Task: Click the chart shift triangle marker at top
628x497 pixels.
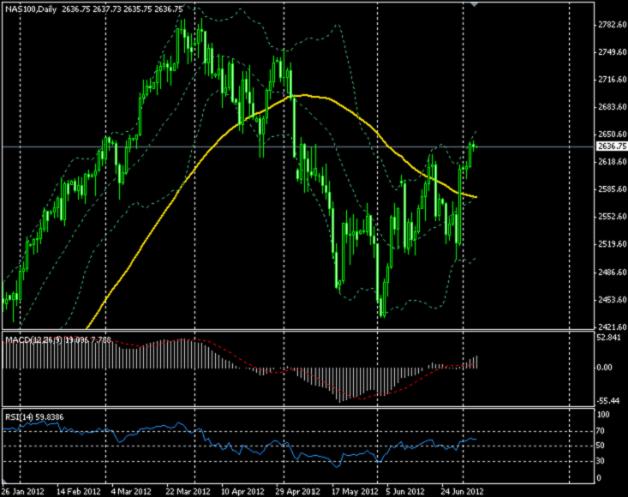Action: click(474, 4)
